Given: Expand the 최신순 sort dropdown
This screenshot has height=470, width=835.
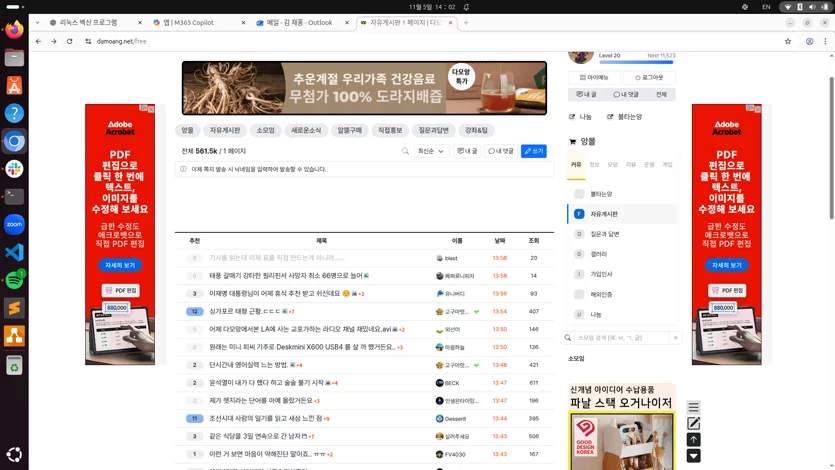Looking at the screenshot, I should click(430, 151).
